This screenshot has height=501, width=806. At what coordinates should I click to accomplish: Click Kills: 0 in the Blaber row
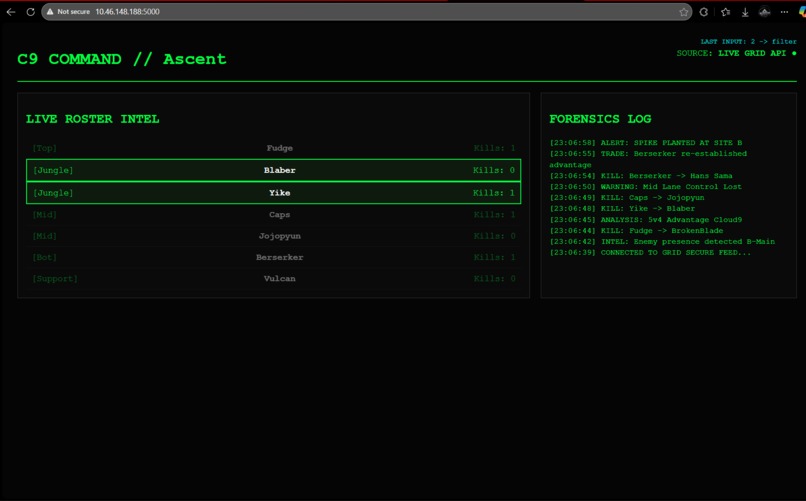pos(494,170)
